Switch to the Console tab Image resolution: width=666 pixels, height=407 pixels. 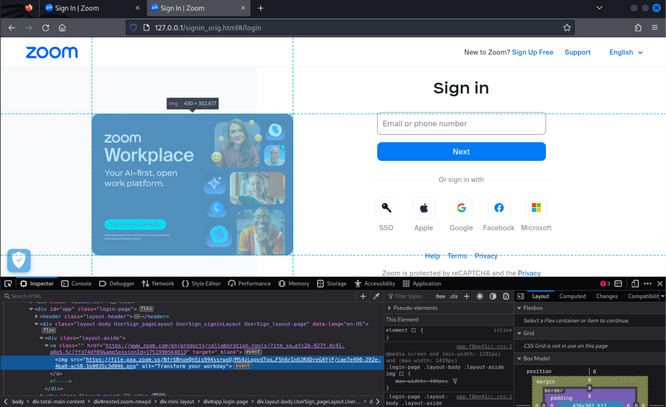coord(76,284)
